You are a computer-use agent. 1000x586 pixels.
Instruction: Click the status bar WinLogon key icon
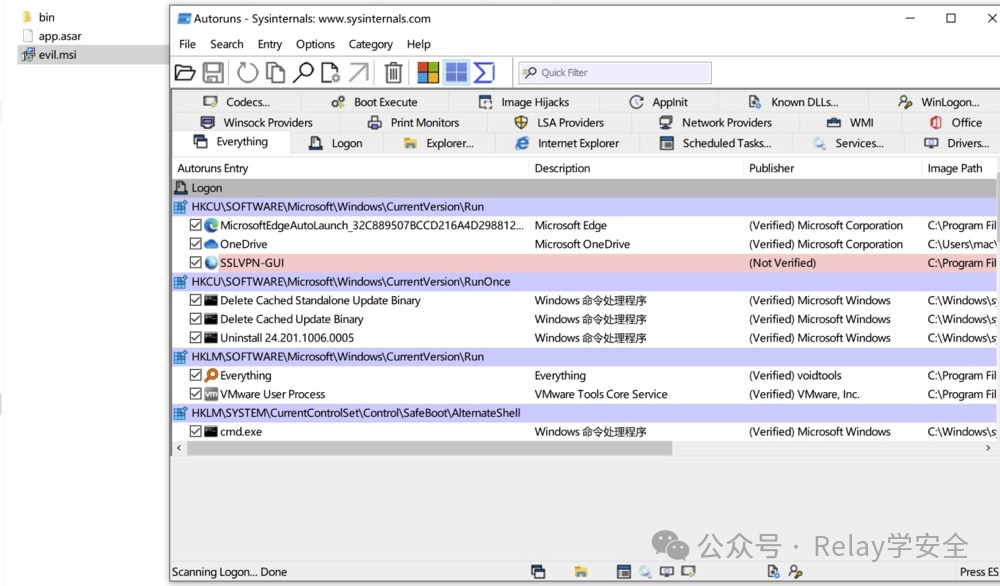click(795, 572)
